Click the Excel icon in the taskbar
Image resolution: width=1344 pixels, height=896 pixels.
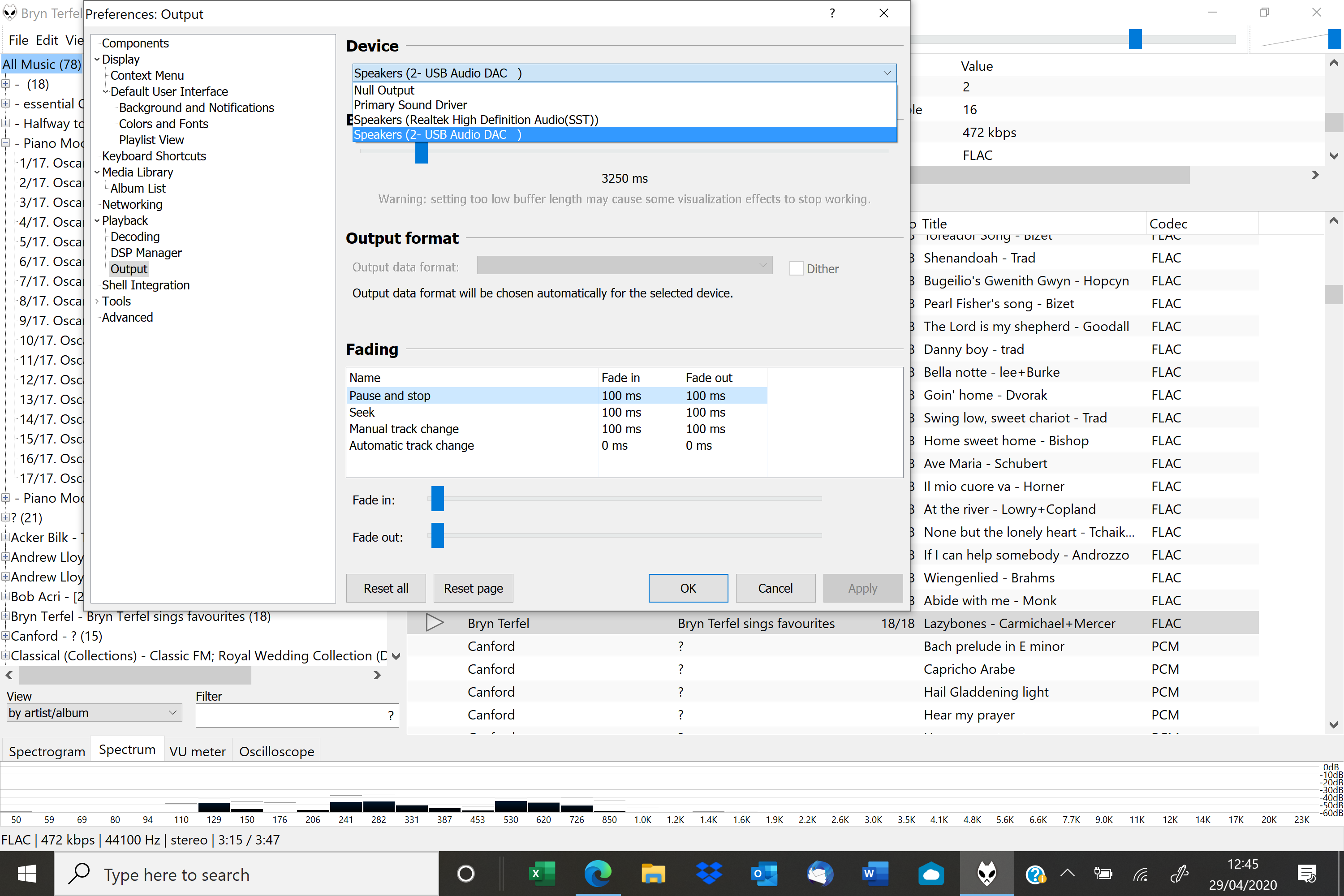[541, 874]
